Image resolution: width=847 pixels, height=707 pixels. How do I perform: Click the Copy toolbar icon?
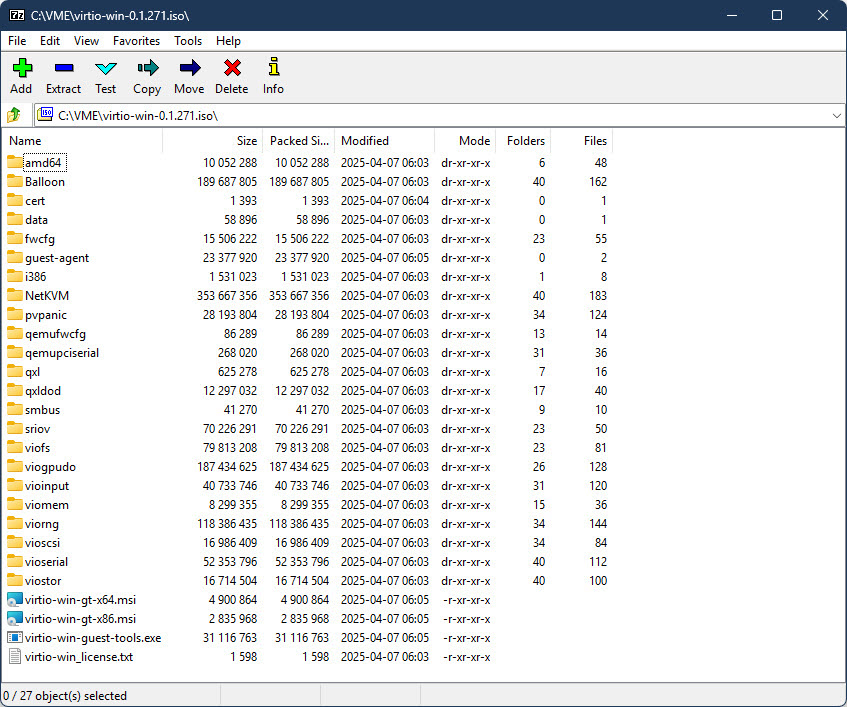[x=147, y=69]
